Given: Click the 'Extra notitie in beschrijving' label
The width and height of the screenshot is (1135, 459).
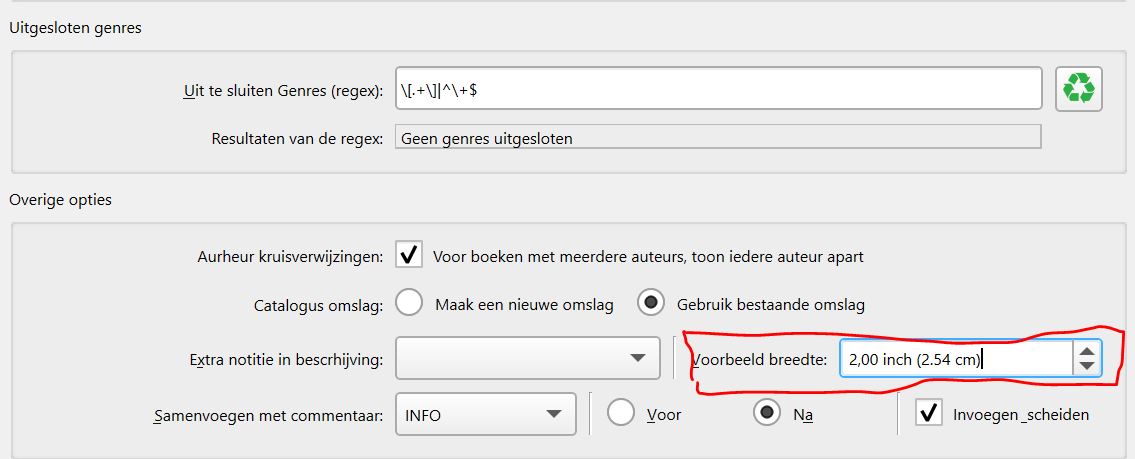Looking at the screenshot, I should point(286,359).
